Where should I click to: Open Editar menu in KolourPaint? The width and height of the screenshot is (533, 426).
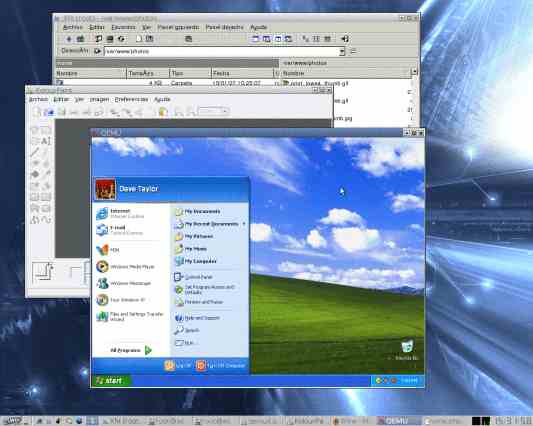point(61,99)
